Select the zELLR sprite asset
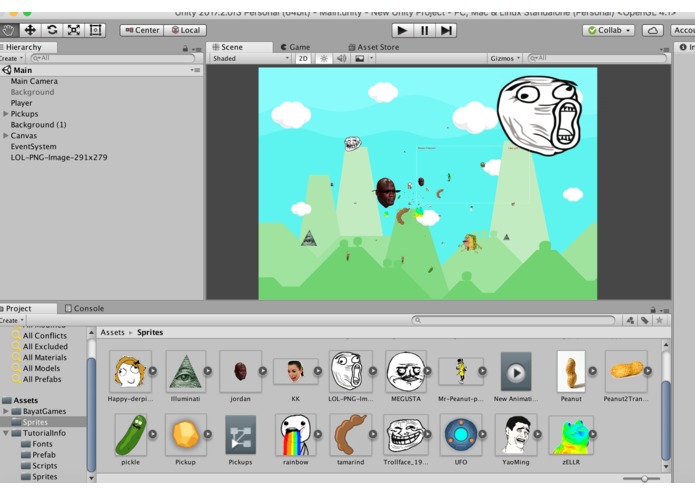Image resolution: width=695 pixels, height=494 pixels. (x=571, y=439)
